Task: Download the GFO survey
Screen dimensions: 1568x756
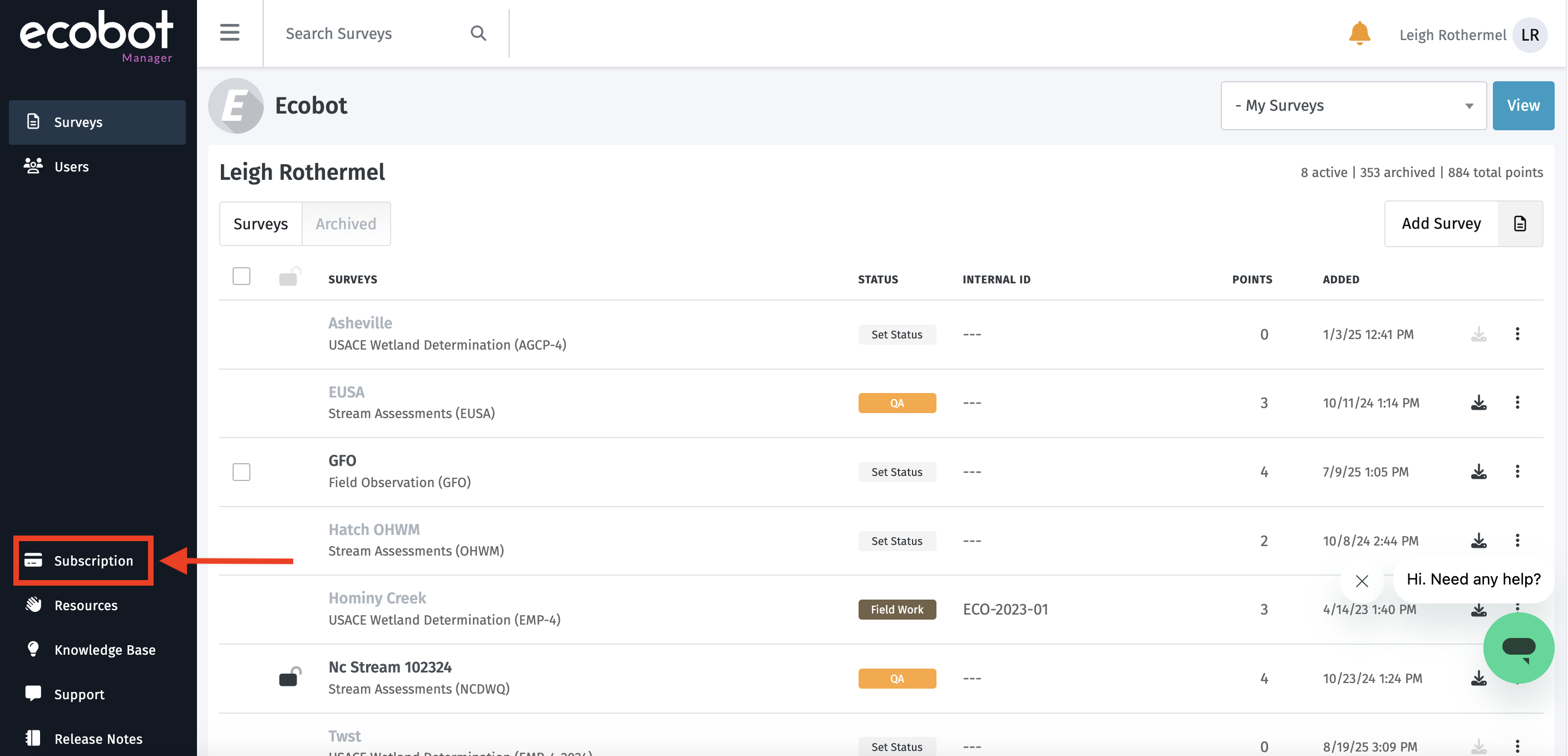Action: [1478, 472]
